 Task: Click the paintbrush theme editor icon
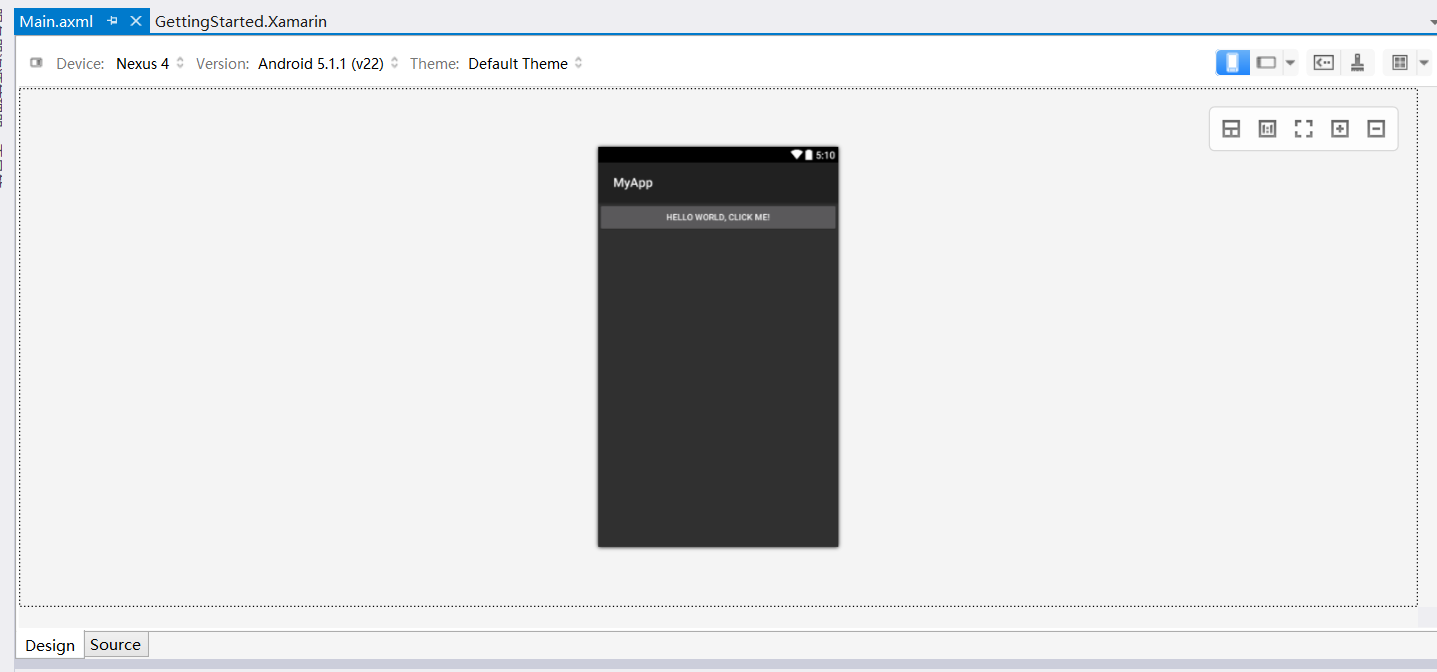coord(1357,63)
